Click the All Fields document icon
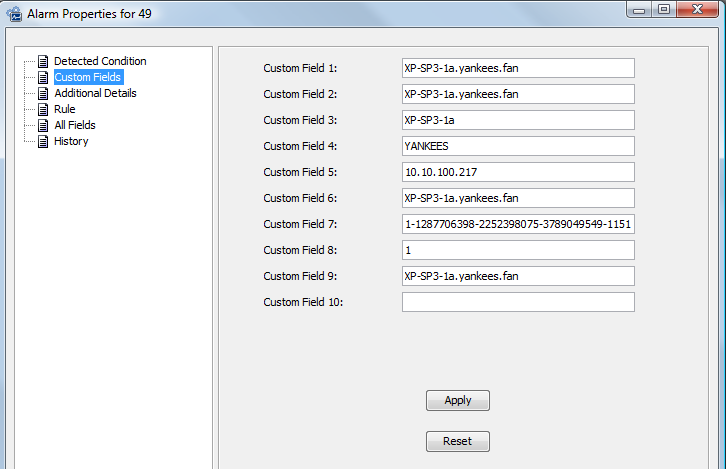The image size is (726, 469). 43,125
